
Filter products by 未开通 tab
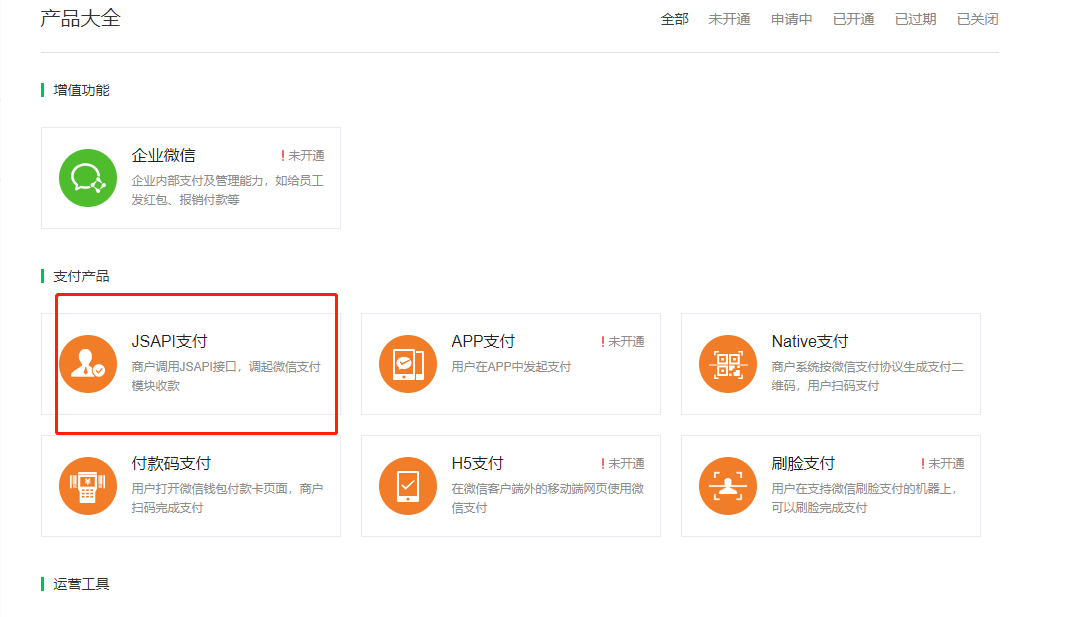[729, 19]
